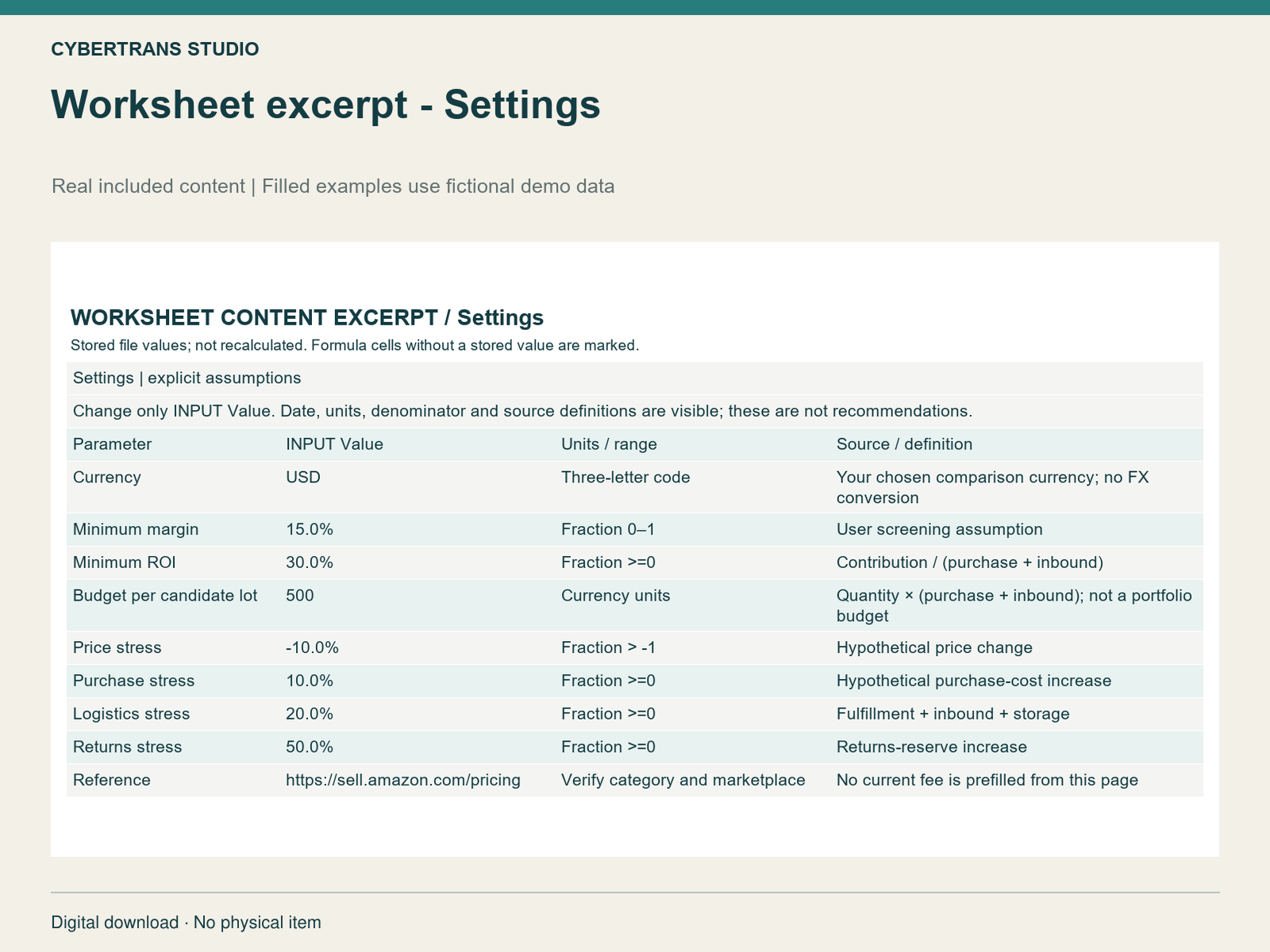Screen dimensions: 1270x952
Task: Click the 'Fraction > -1' units cell
Action: [609, 648]
